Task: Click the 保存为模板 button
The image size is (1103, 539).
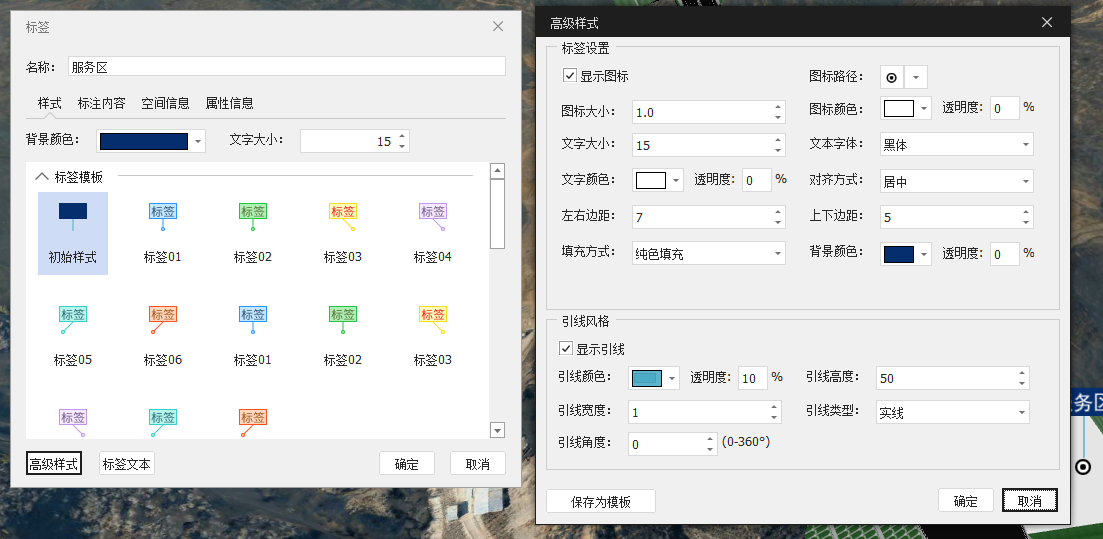Action: pos(600,501)
